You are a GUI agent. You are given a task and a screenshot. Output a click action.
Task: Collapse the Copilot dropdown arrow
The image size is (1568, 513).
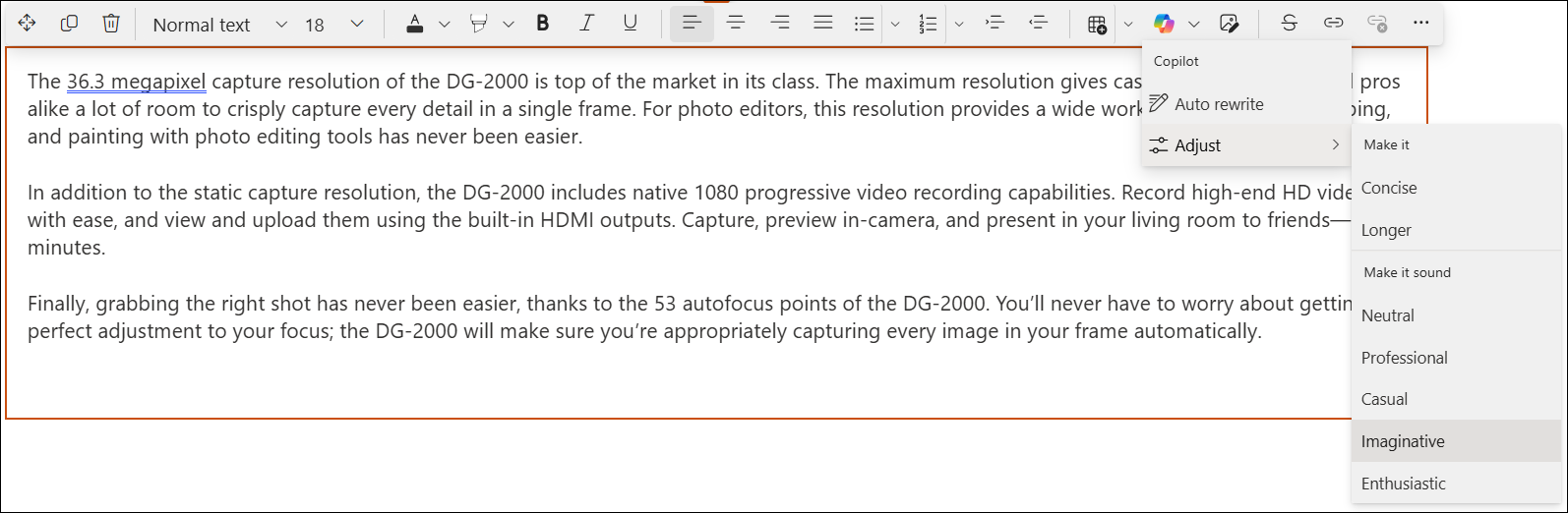click(1193, 25)
